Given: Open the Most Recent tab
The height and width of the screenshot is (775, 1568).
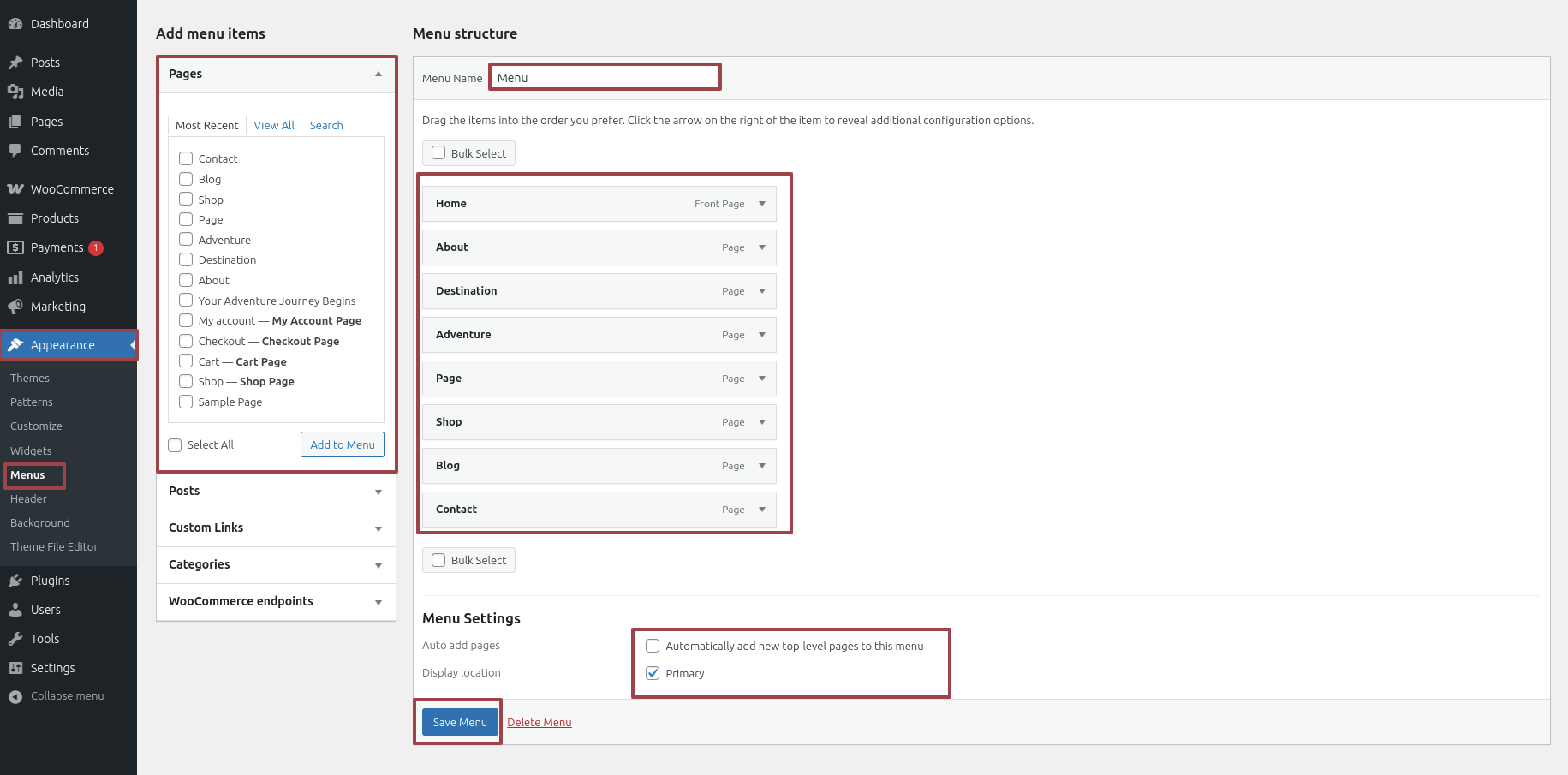Looking at the screenshot, I should 207,126.
